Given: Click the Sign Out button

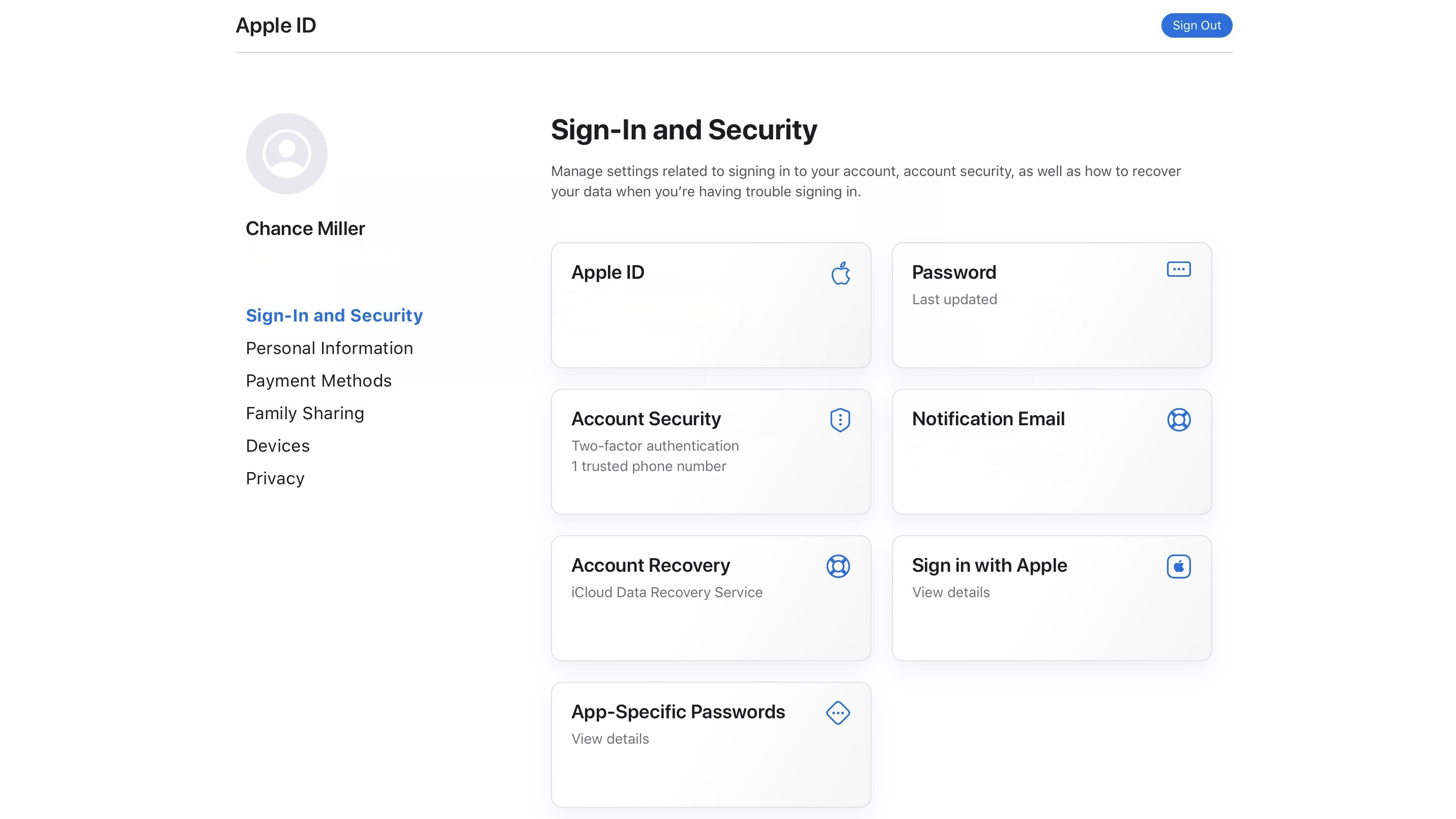Looking at the screenshot, I should [x=1197, y=25].
